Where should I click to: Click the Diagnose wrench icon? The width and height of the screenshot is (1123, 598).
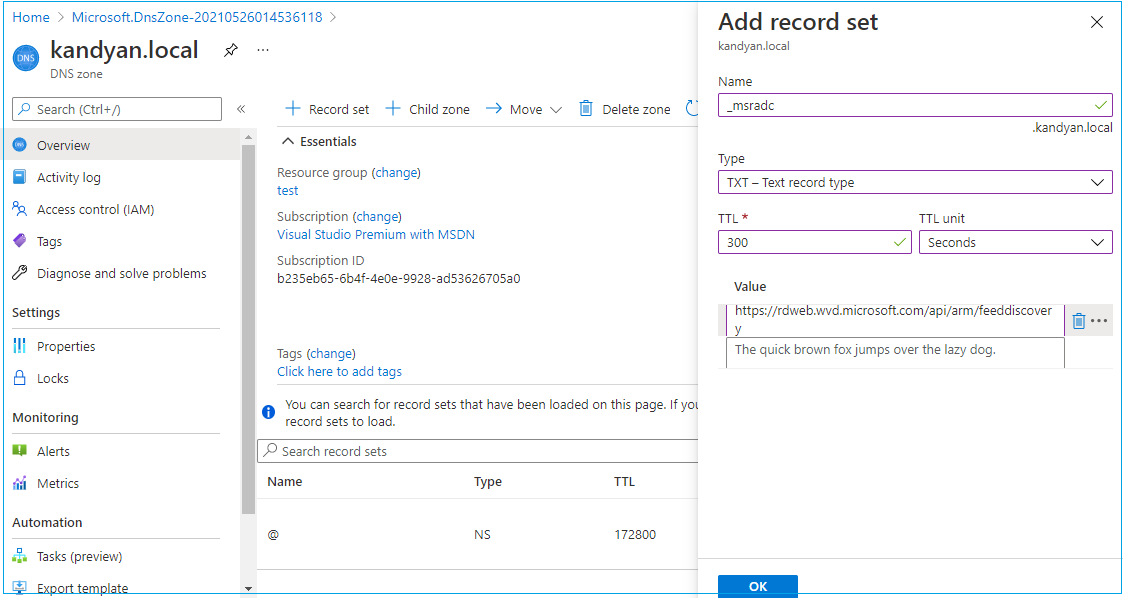[20, 274]
